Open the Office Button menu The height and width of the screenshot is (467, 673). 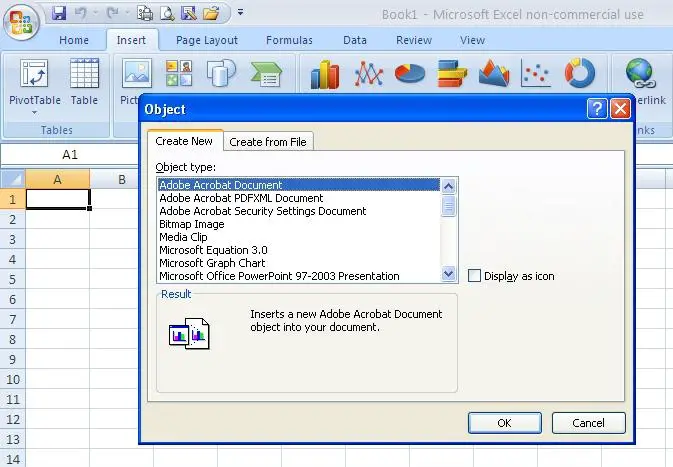click(x=21, y=21)
